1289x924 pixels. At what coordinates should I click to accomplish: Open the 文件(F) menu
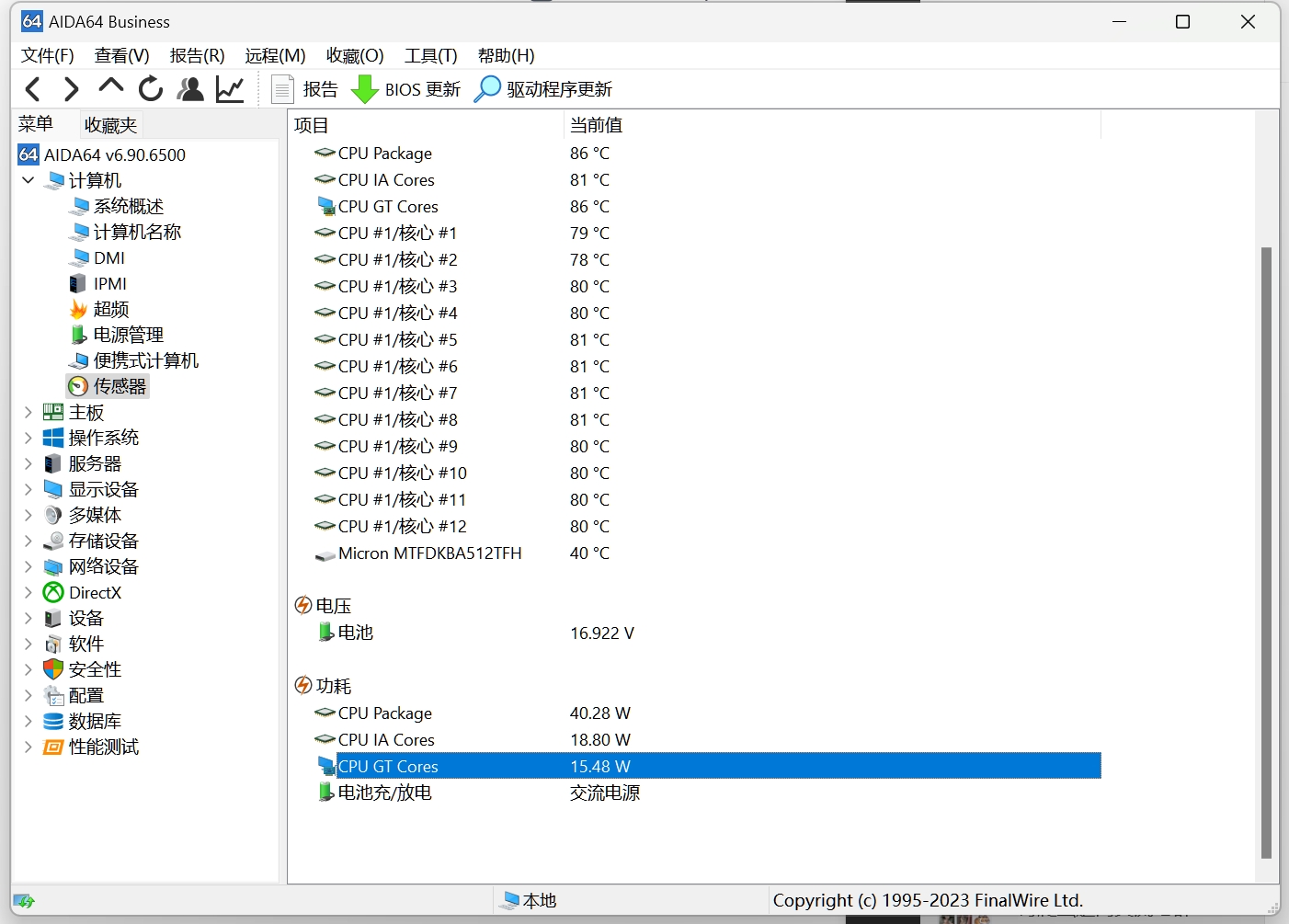click(47, 56)
